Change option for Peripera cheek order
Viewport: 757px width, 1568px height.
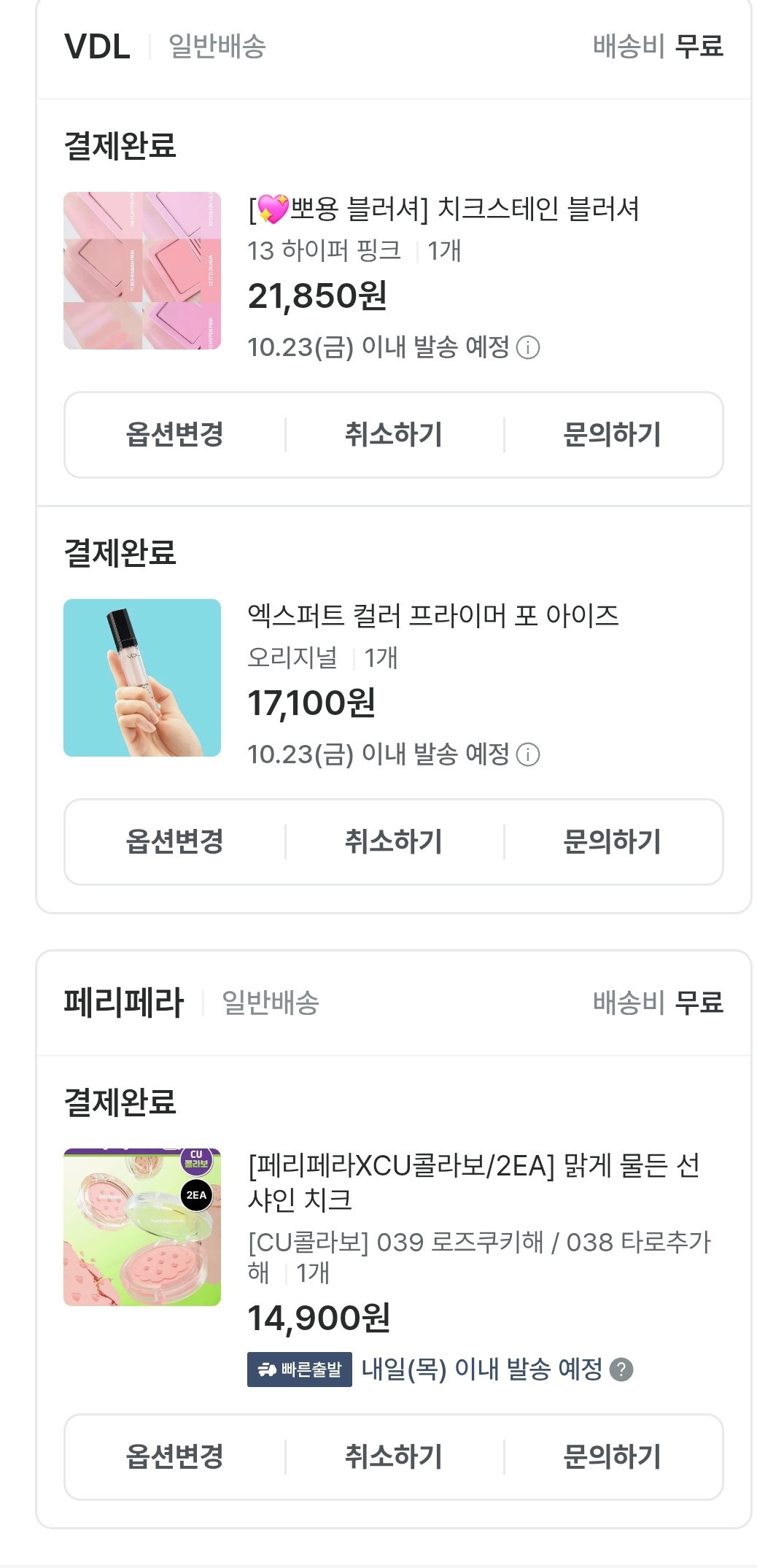[174, 1457]
